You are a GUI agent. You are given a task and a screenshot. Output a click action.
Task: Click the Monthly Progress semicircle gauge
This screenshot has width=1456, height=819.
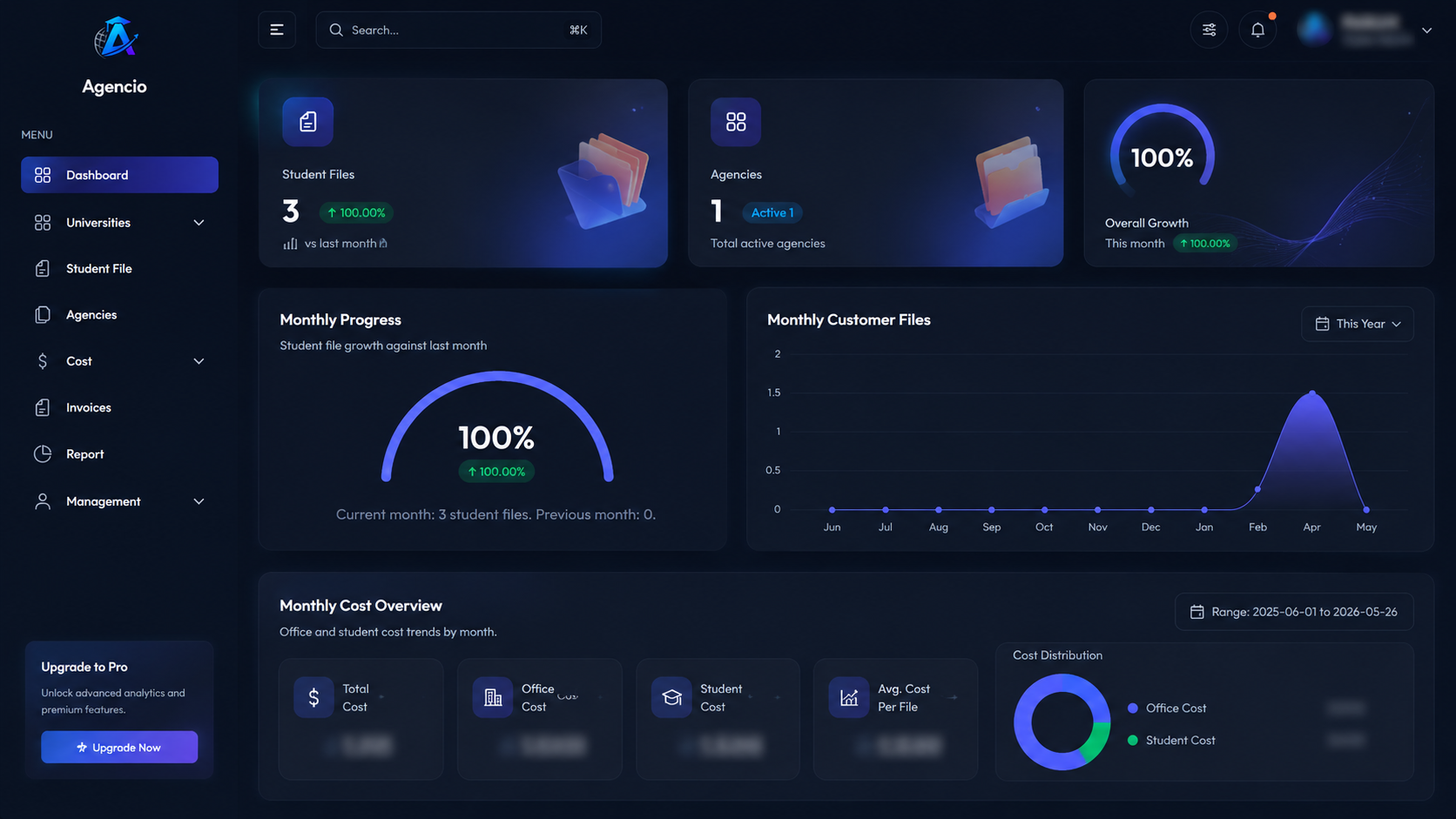(497, 426)
